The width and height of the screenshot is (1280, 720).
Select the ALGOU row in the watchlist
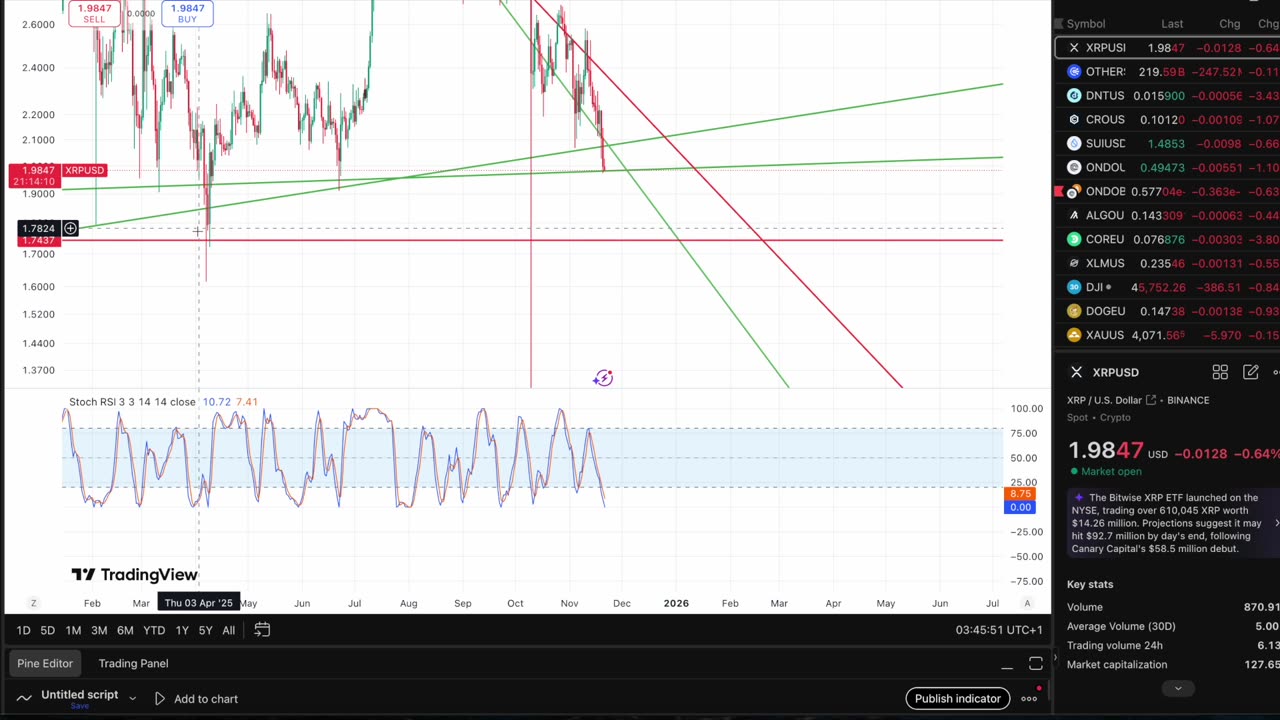tap(1167, 216)
